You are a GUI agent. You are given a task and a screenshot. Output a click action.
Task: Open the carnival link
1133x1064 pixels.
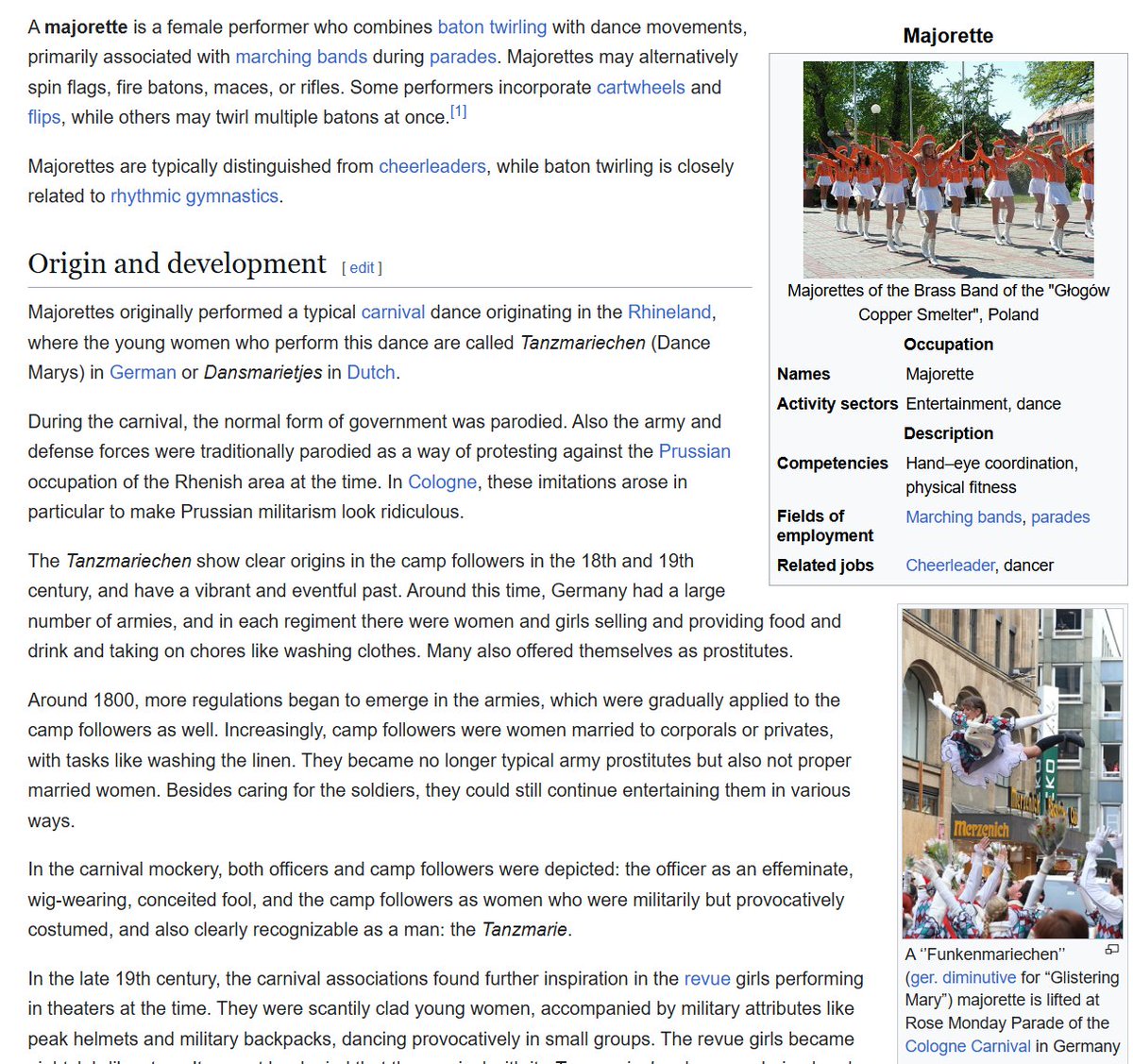[393, 312]
